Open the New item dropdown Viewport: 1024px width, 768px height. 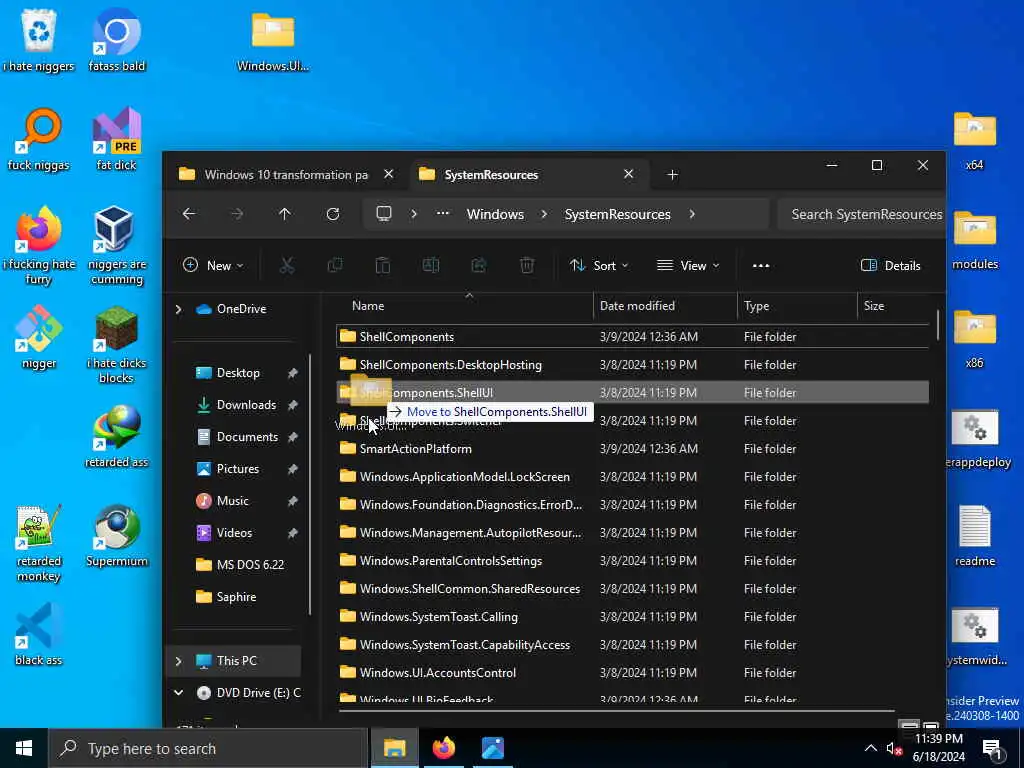coord(213,265)
